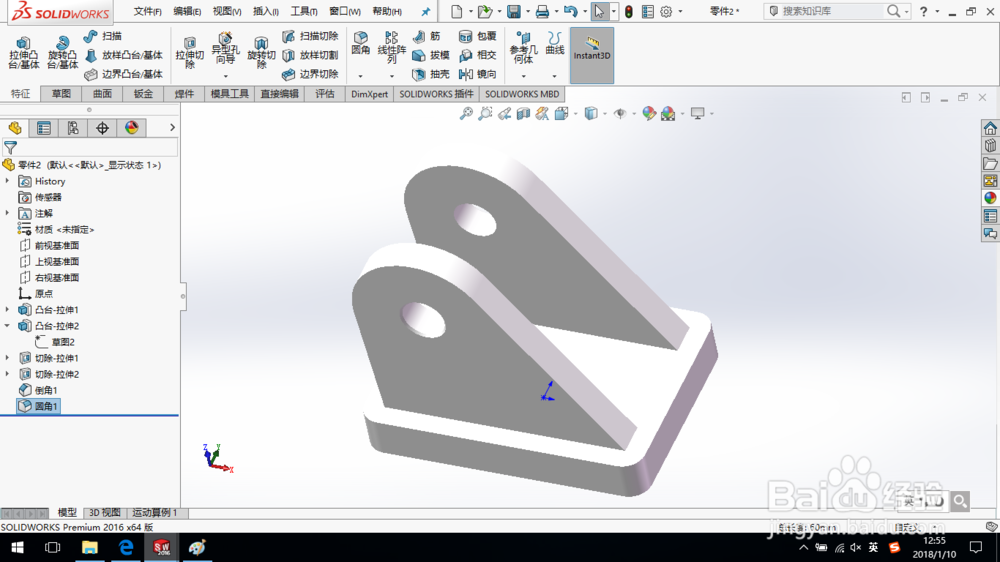This screenshot has width=1000, height=562.
Task: Open File Explorer from the taskbar
Action: click(x=89, y=547)
